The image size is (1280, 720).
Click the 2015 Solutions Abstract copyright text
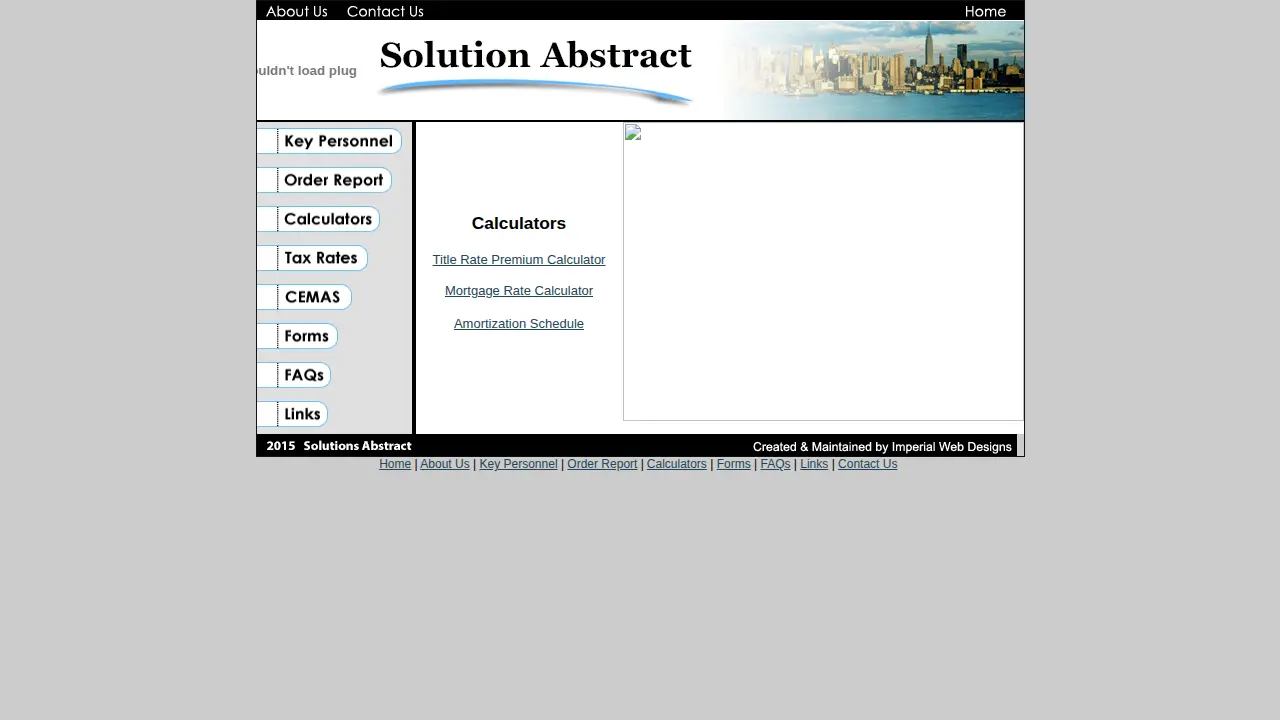click(x=339, y=446)
